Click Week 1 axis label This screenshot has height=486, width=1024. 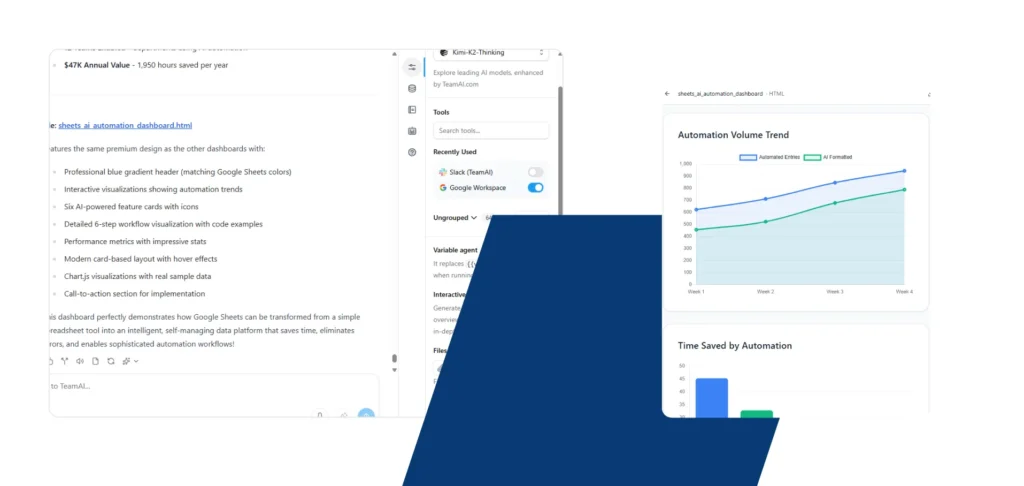pos(696,291)
